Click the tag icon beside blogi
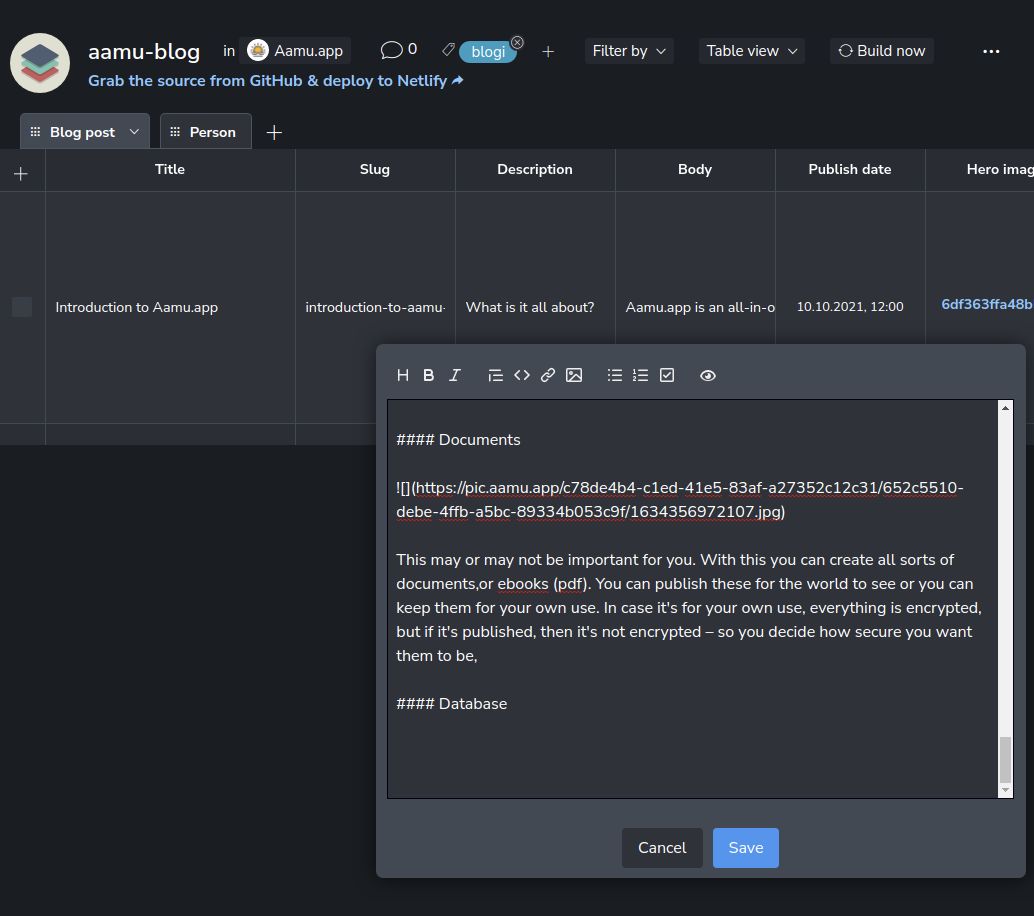 [x=448, y=49]
